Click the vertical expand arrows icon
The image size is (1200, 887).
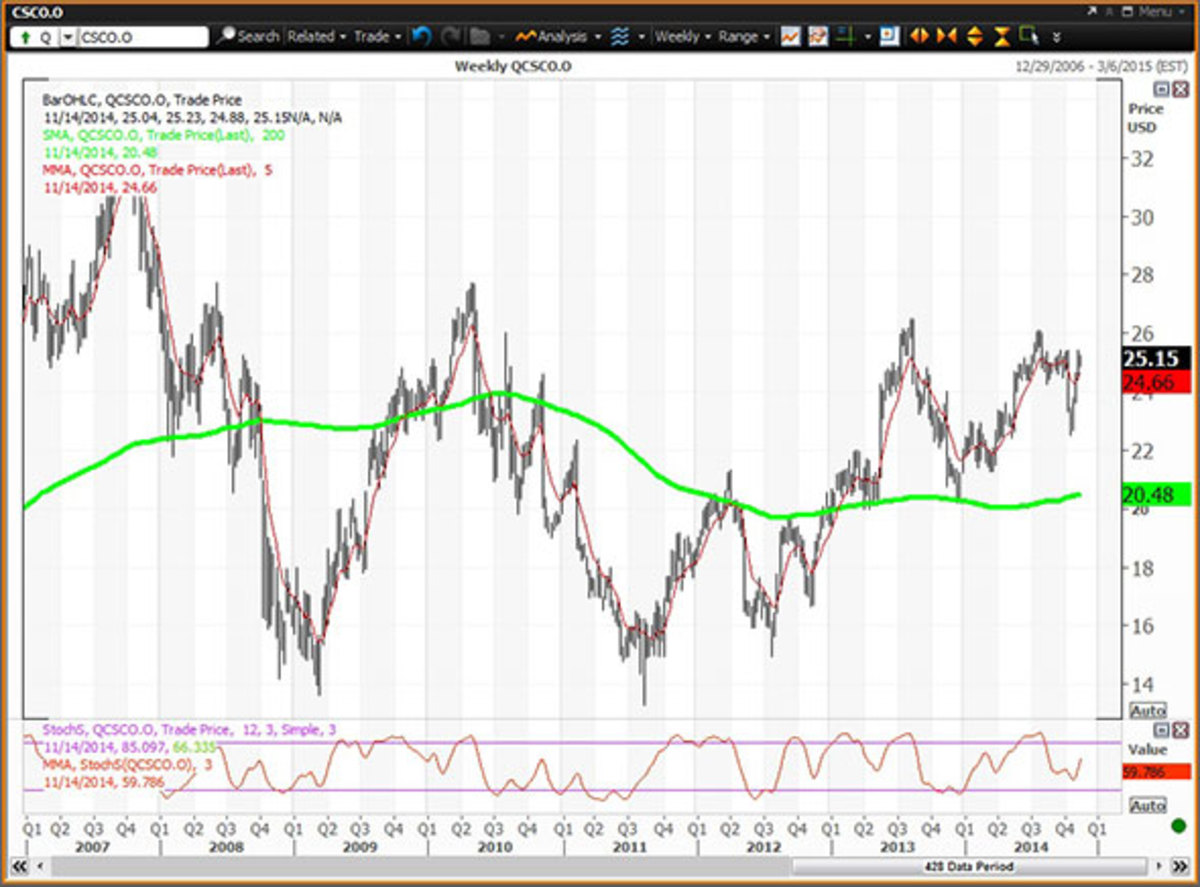pyautogui.click(x=975, y=36)
